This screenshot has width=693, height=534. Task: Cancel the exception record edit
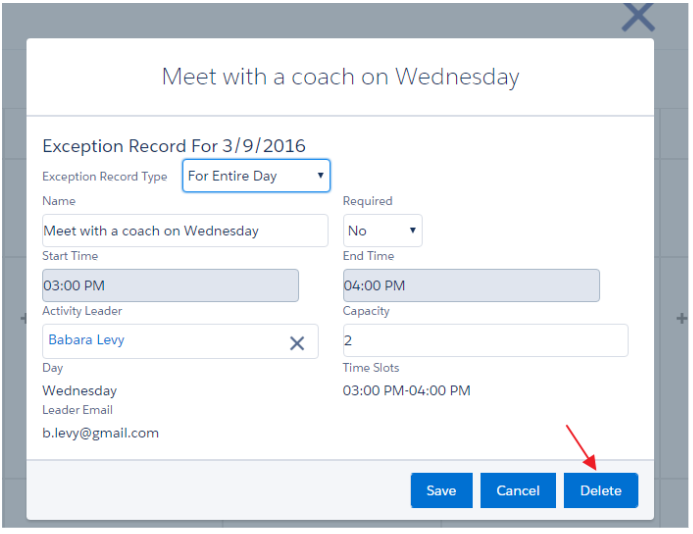(x=518, y=491)
